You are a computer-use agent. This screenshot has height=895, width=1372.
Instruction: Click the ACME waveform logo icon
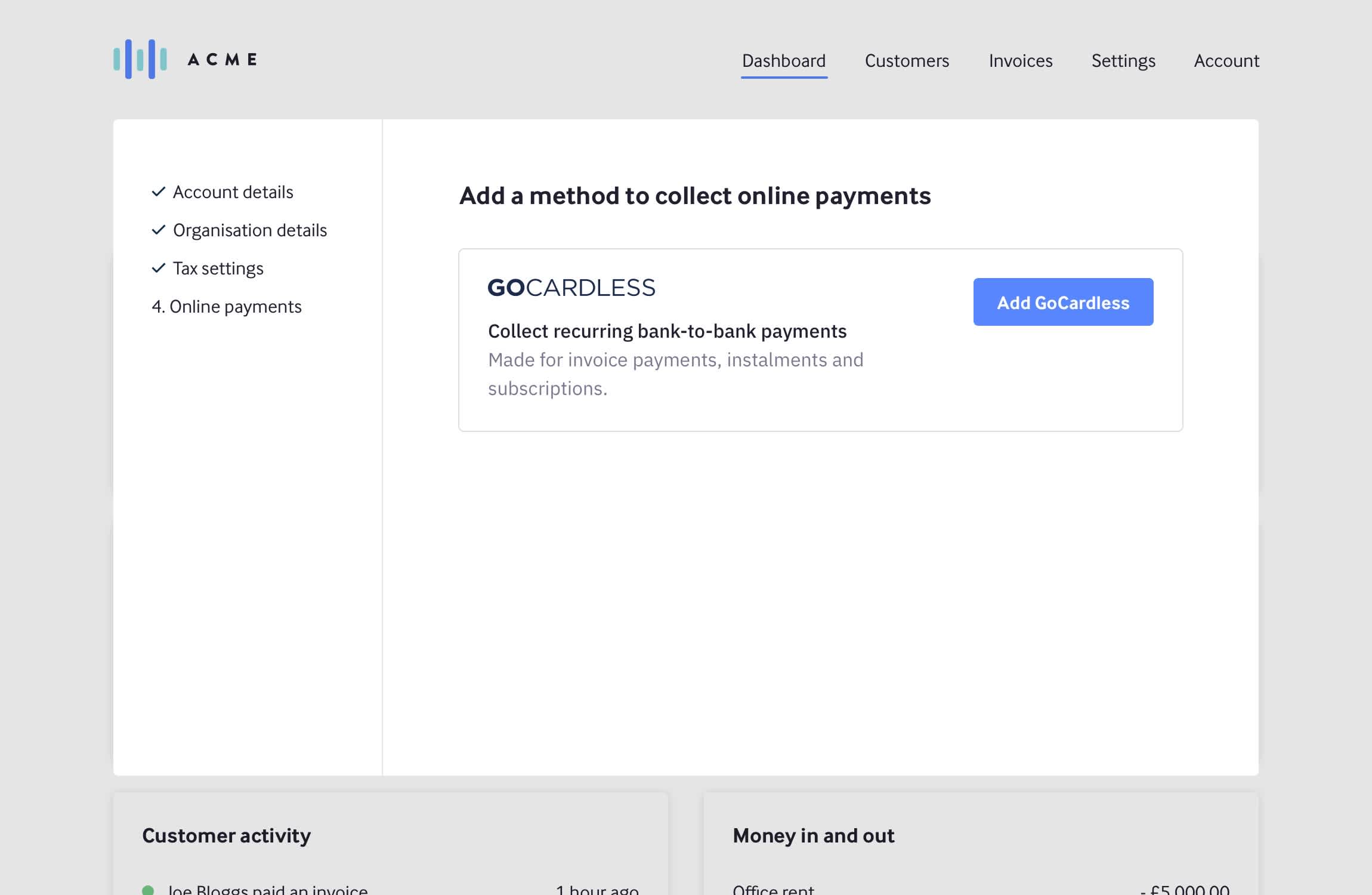tap(140, 59)
